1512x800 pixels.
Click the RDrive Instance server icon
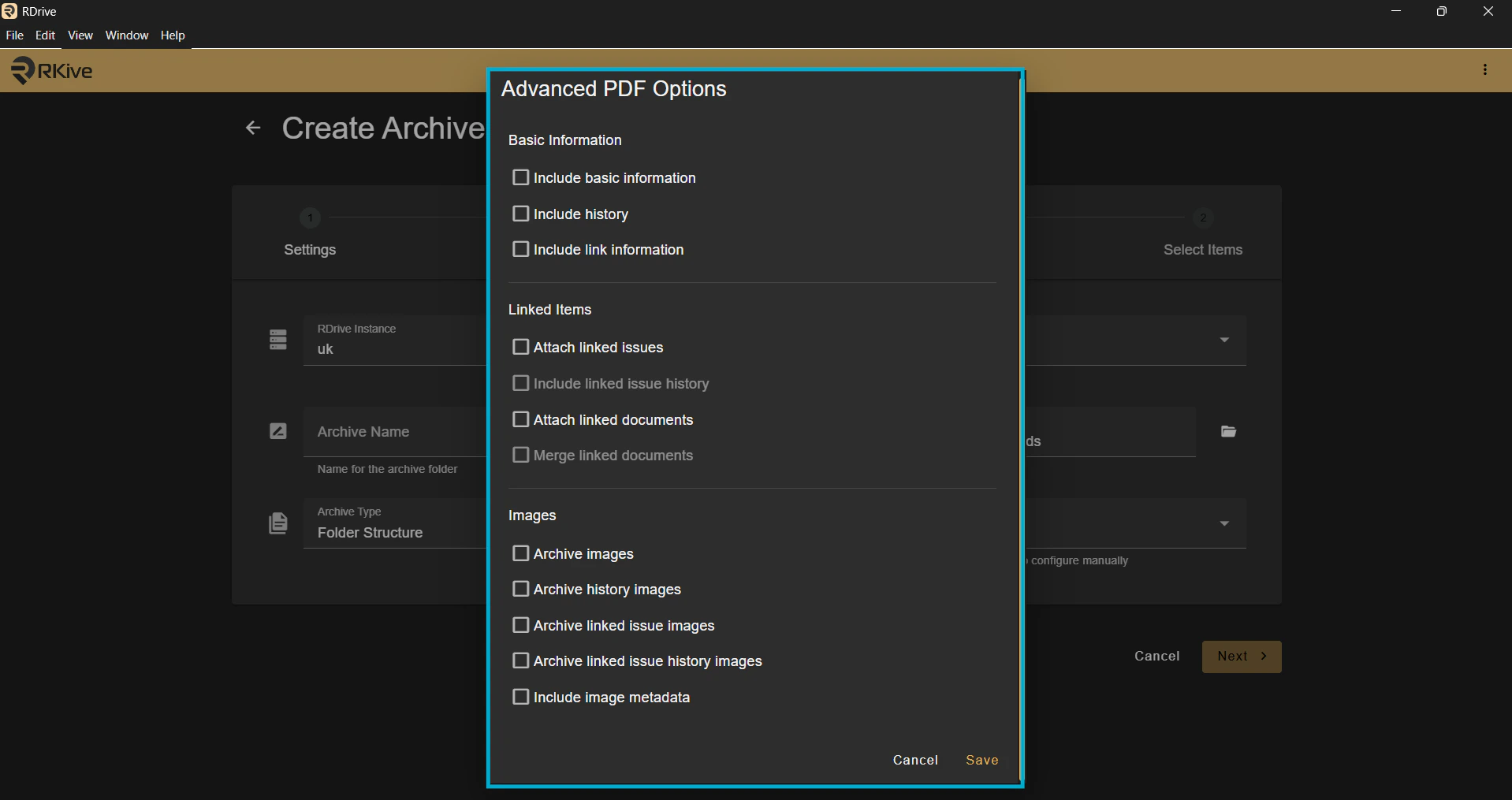(x=278, y=340)
